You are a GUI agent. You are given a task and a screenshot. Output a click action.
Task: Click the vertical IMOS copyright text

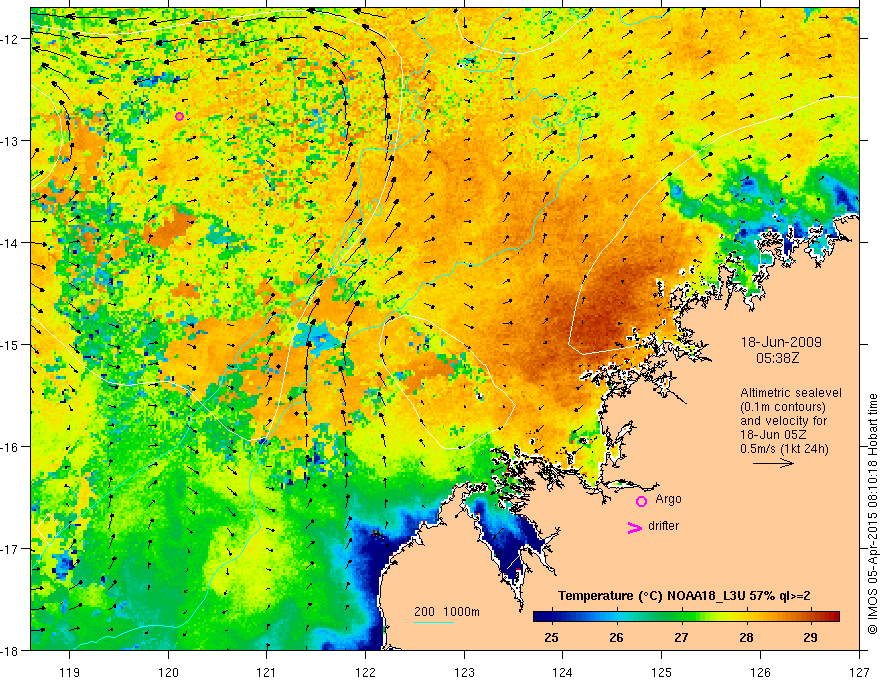click(x=872, y=514)
